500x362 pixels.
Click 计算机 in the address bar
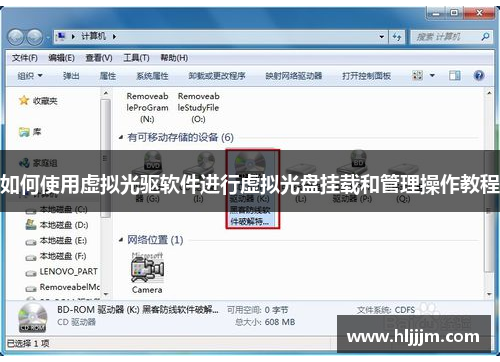click(x=94, y=36)
